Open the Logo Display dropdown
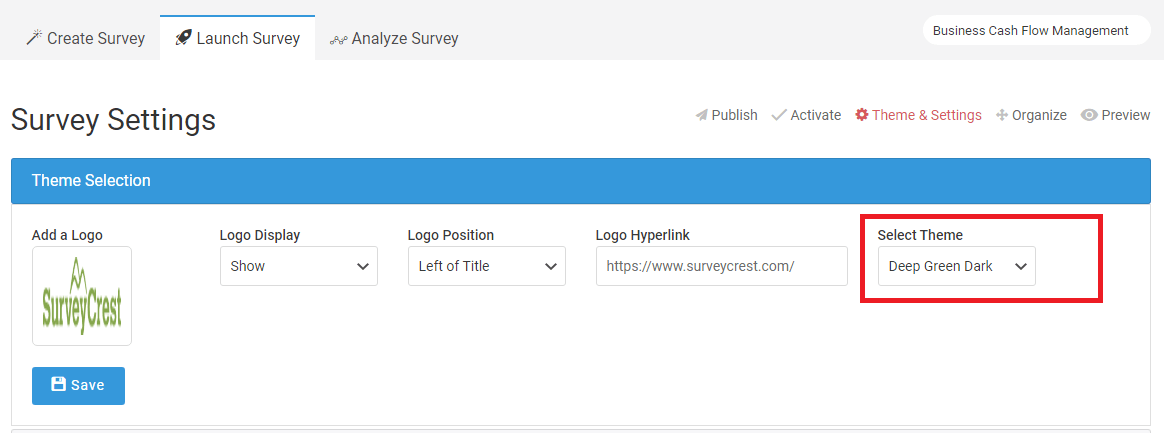The width and height of the screenshot is (1164, 433). point(298,266)
